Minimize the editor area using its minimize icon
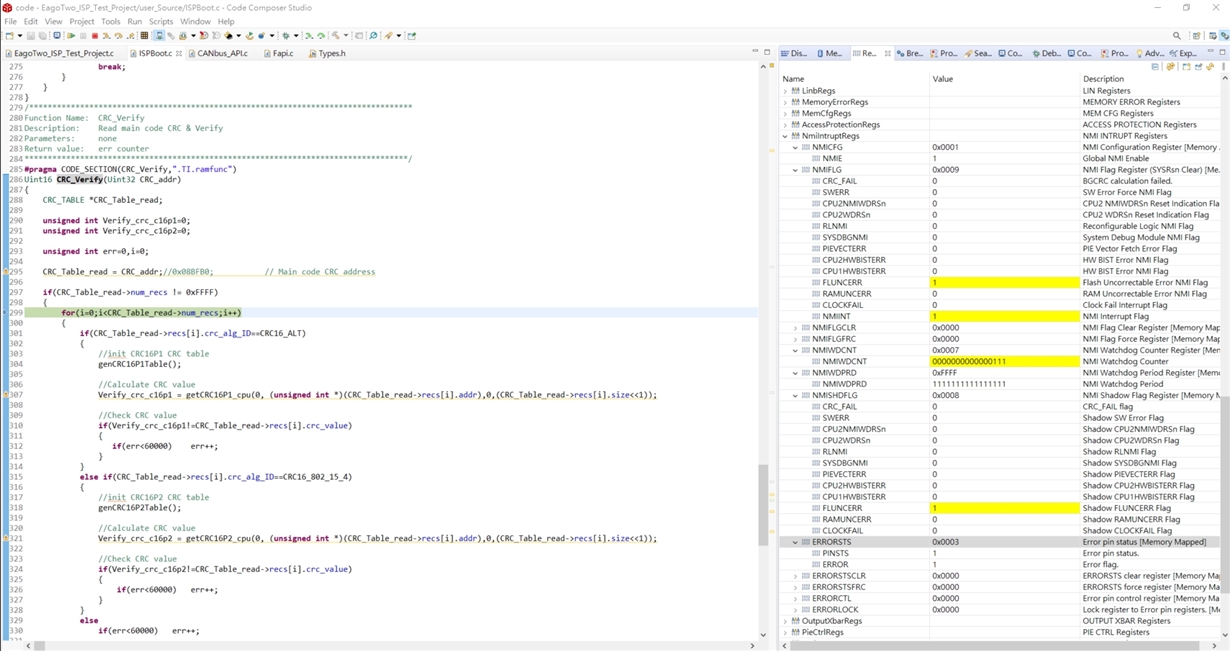 [x=755, y=52]
